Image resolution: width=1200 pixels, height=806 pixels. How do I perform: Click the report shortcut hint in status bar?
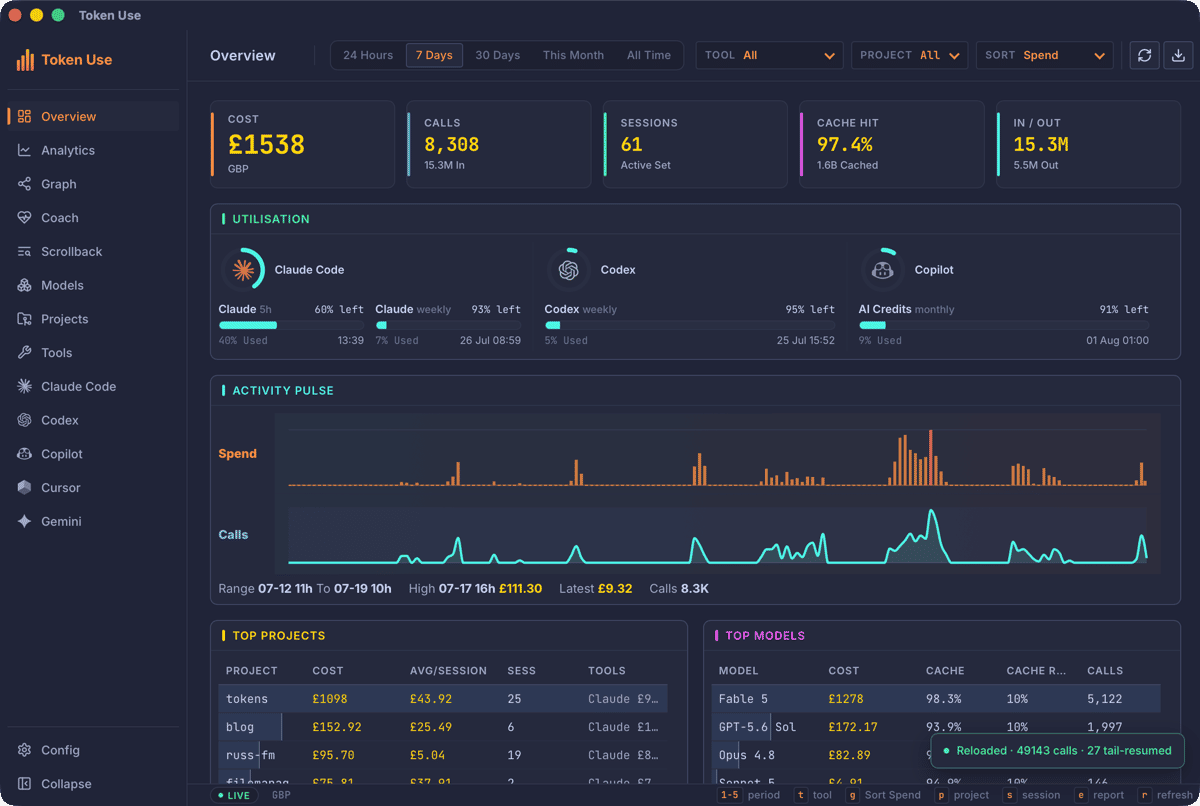click(x=1100, y=795)
